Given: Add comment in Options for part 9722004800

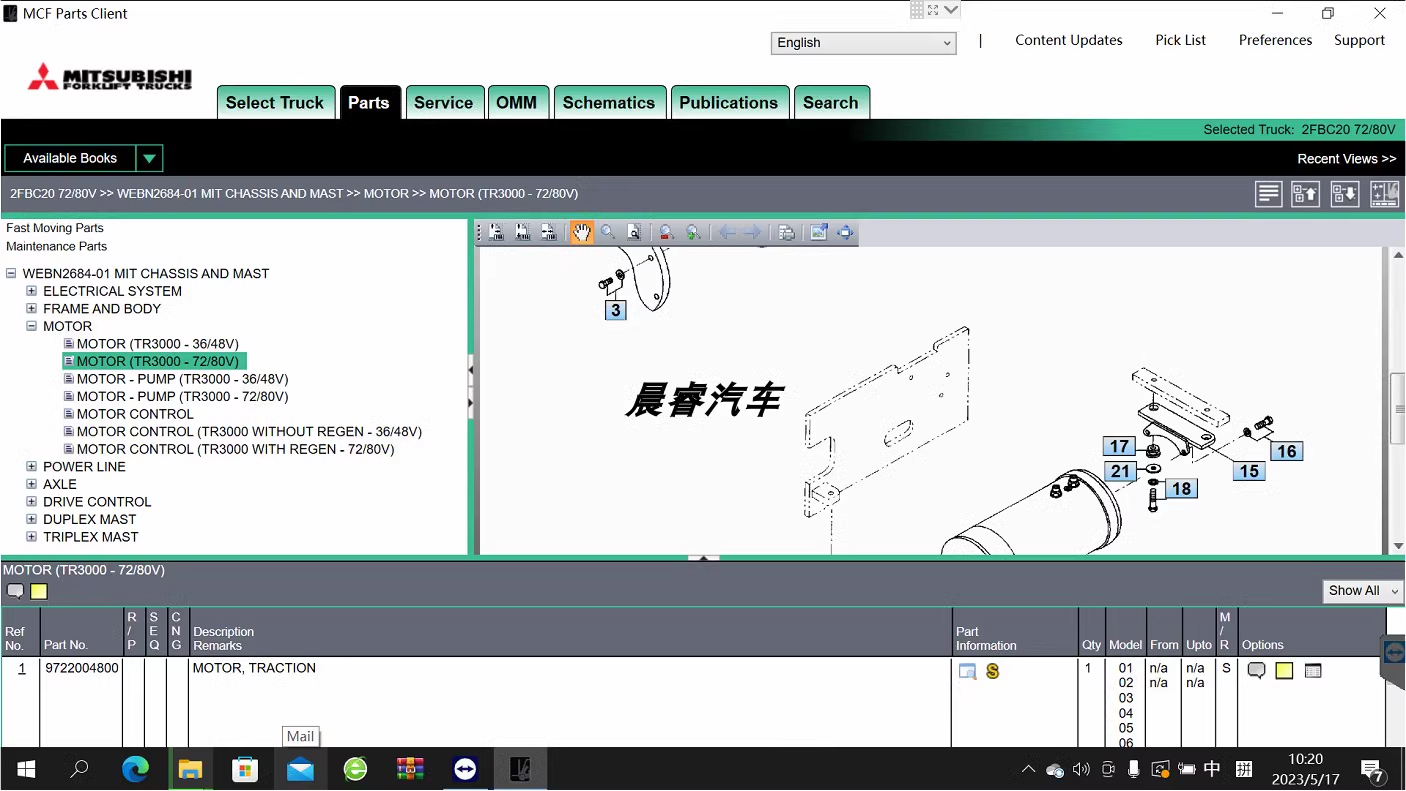Looking at the screenshot, I should [1257, 671].
